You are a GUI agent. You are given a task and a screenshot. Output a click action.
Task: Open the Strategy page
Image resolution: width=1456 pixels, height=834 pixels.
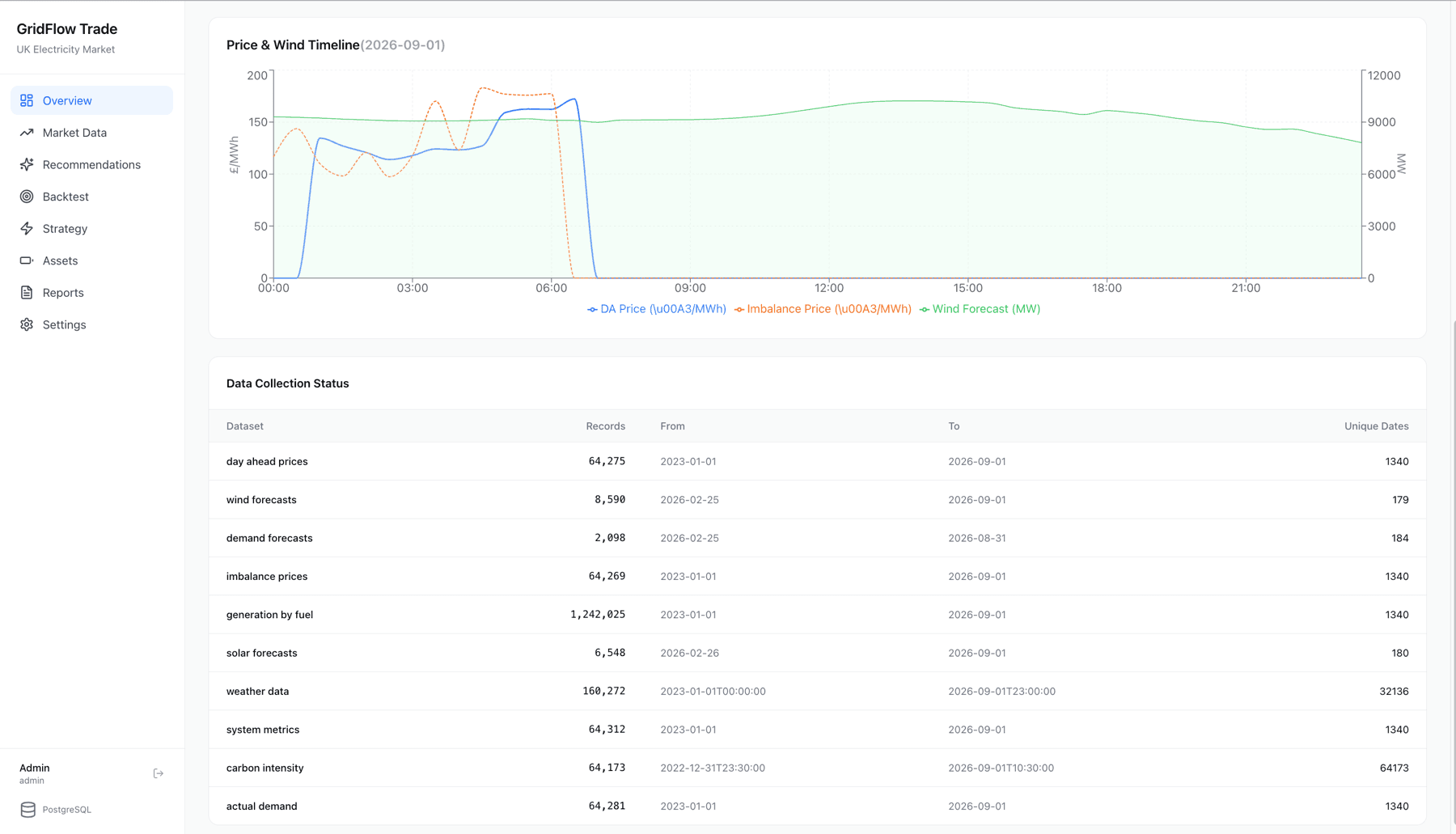click(92, 228)
